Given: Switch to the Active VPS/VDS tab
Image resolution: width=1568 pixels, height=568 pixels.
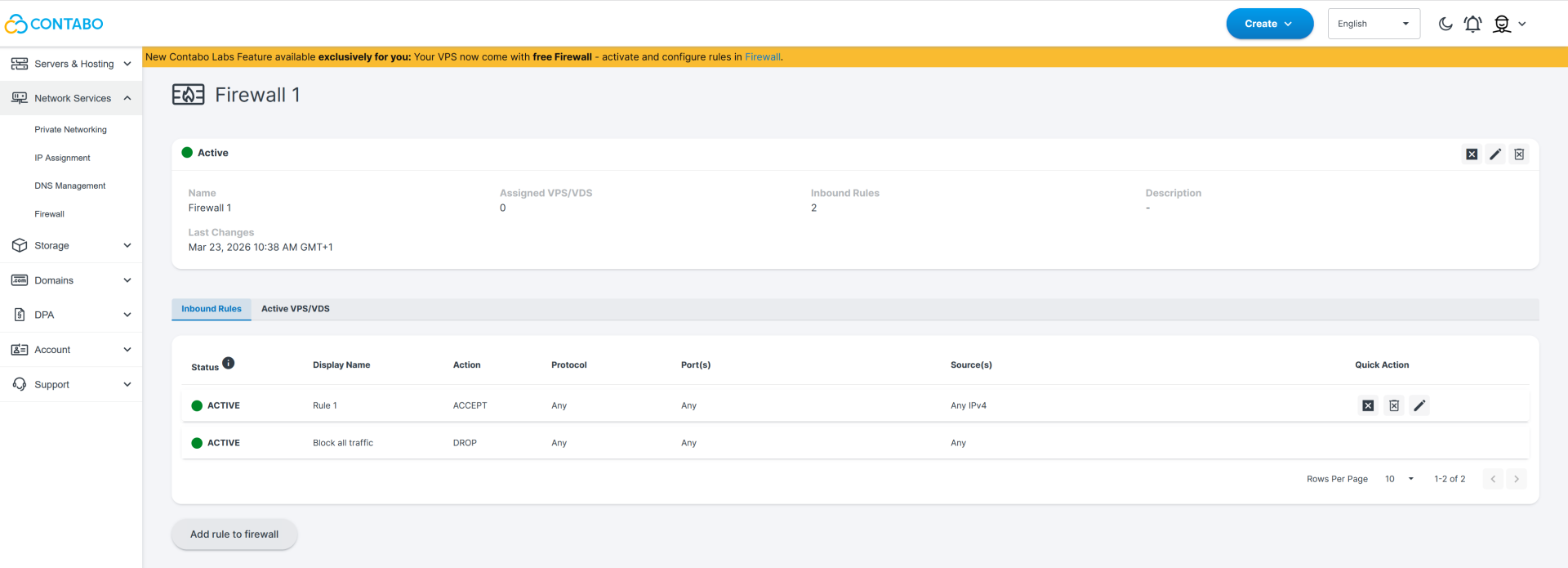Looking at the screenshot, I should click(296, 309).
